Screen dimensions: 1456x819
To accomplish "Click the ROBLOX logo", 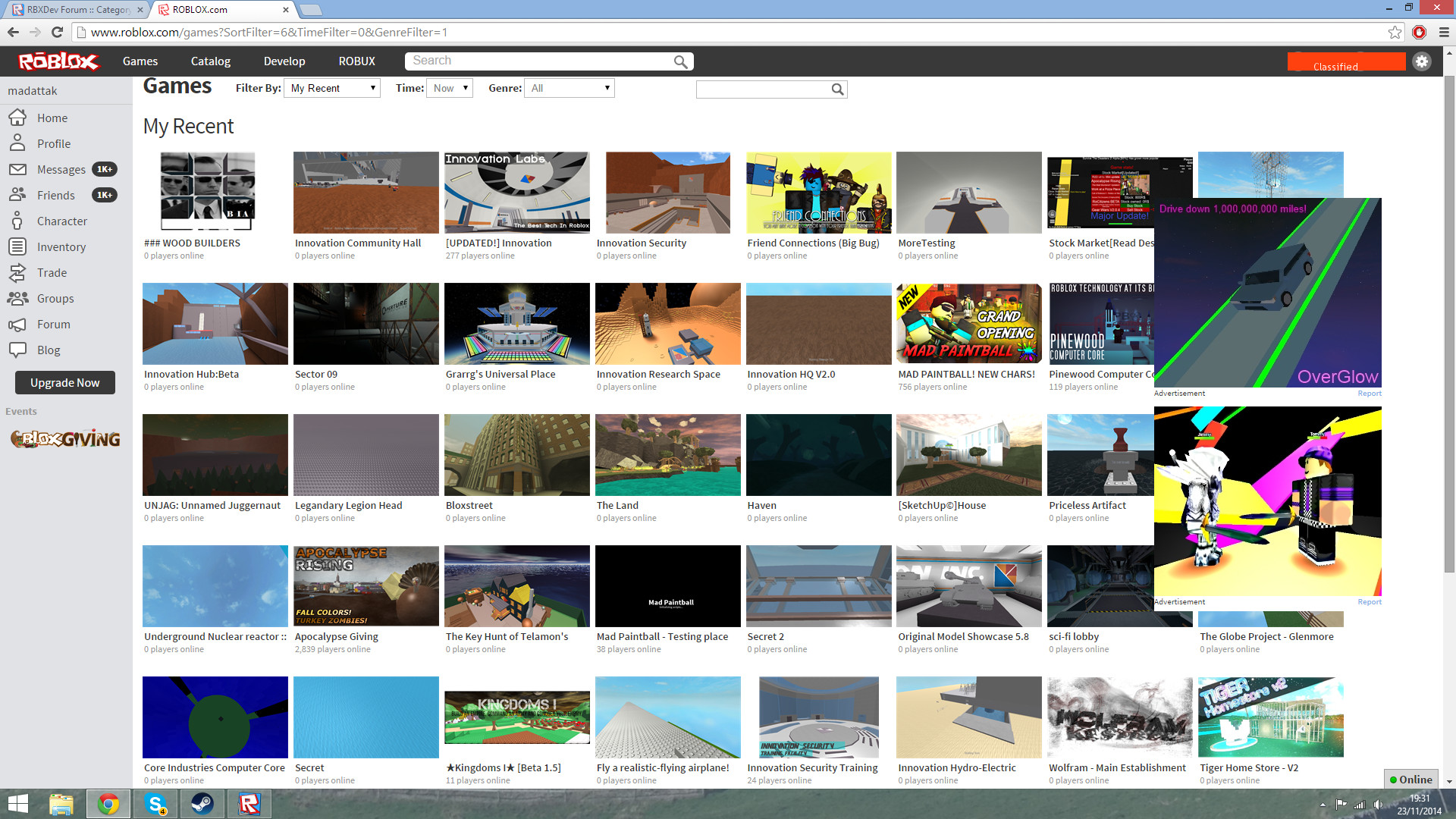I will coord(58,61).
